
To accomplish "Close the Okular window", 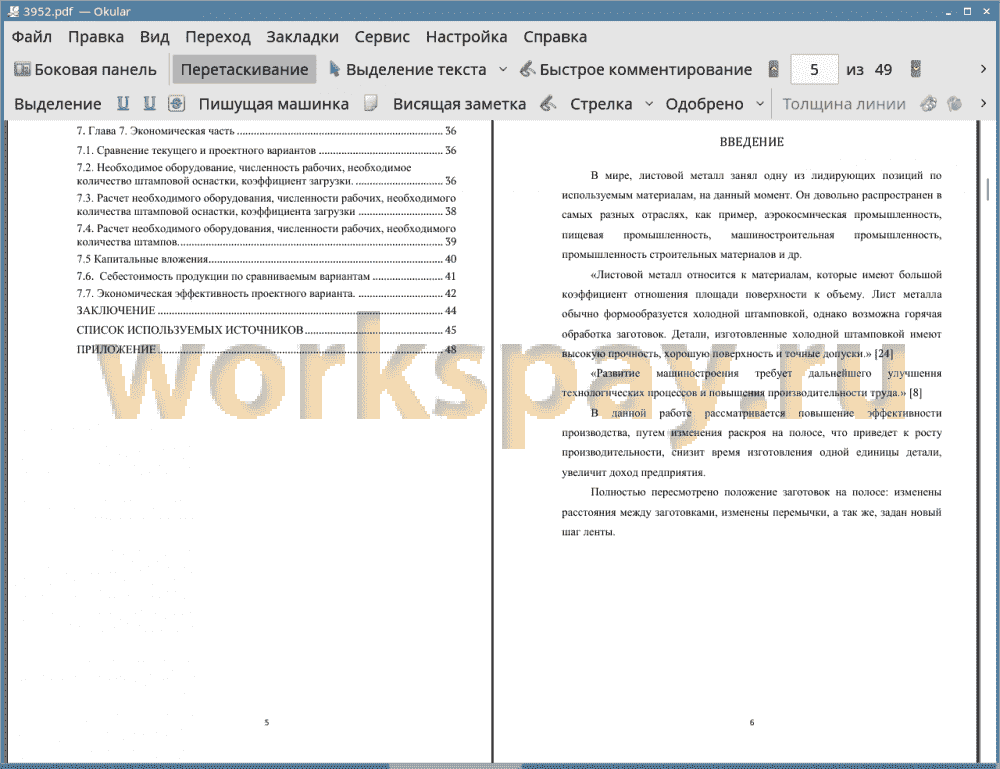I will [x=987, y=11].
